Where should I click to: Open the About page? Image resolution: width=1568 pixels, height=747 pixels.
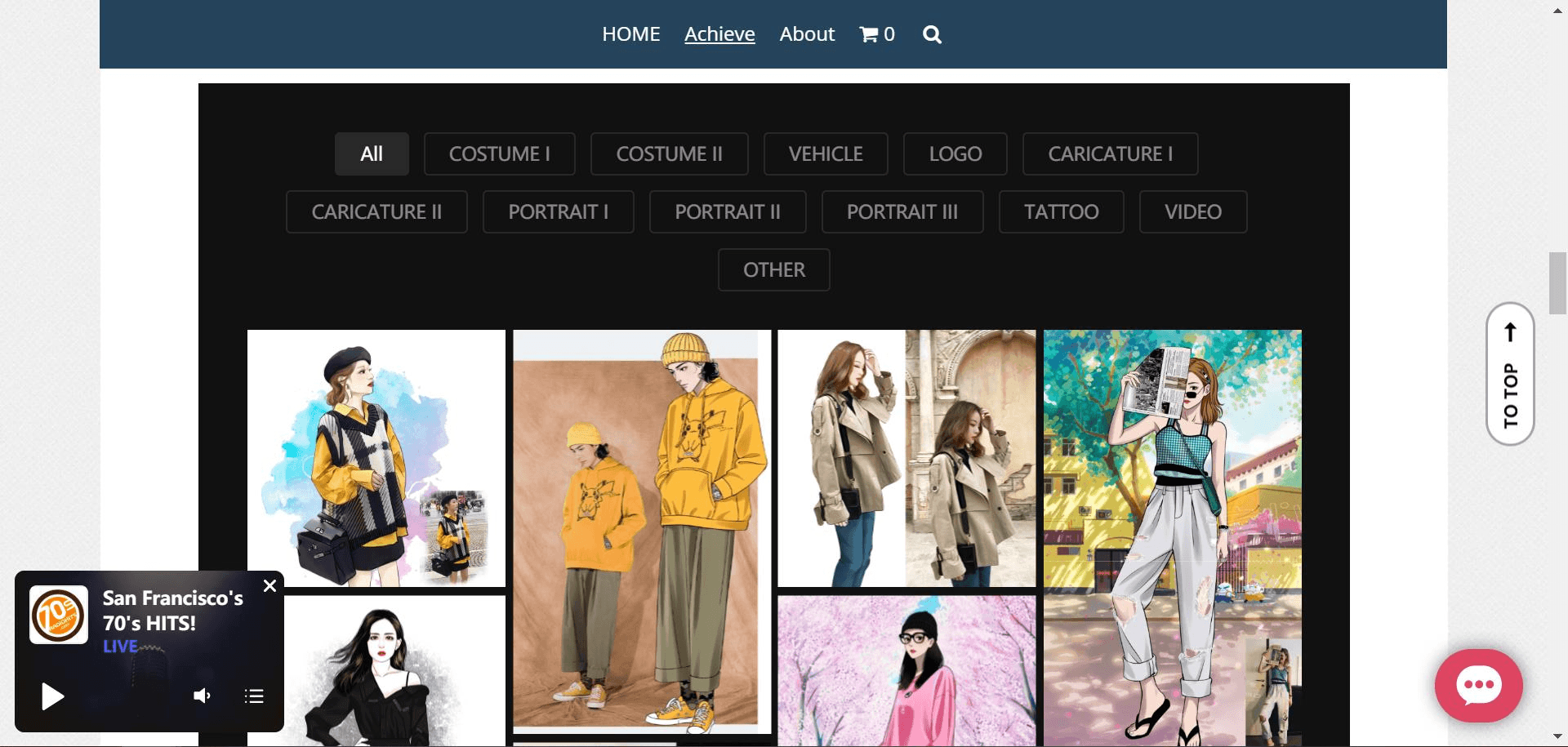807,34
